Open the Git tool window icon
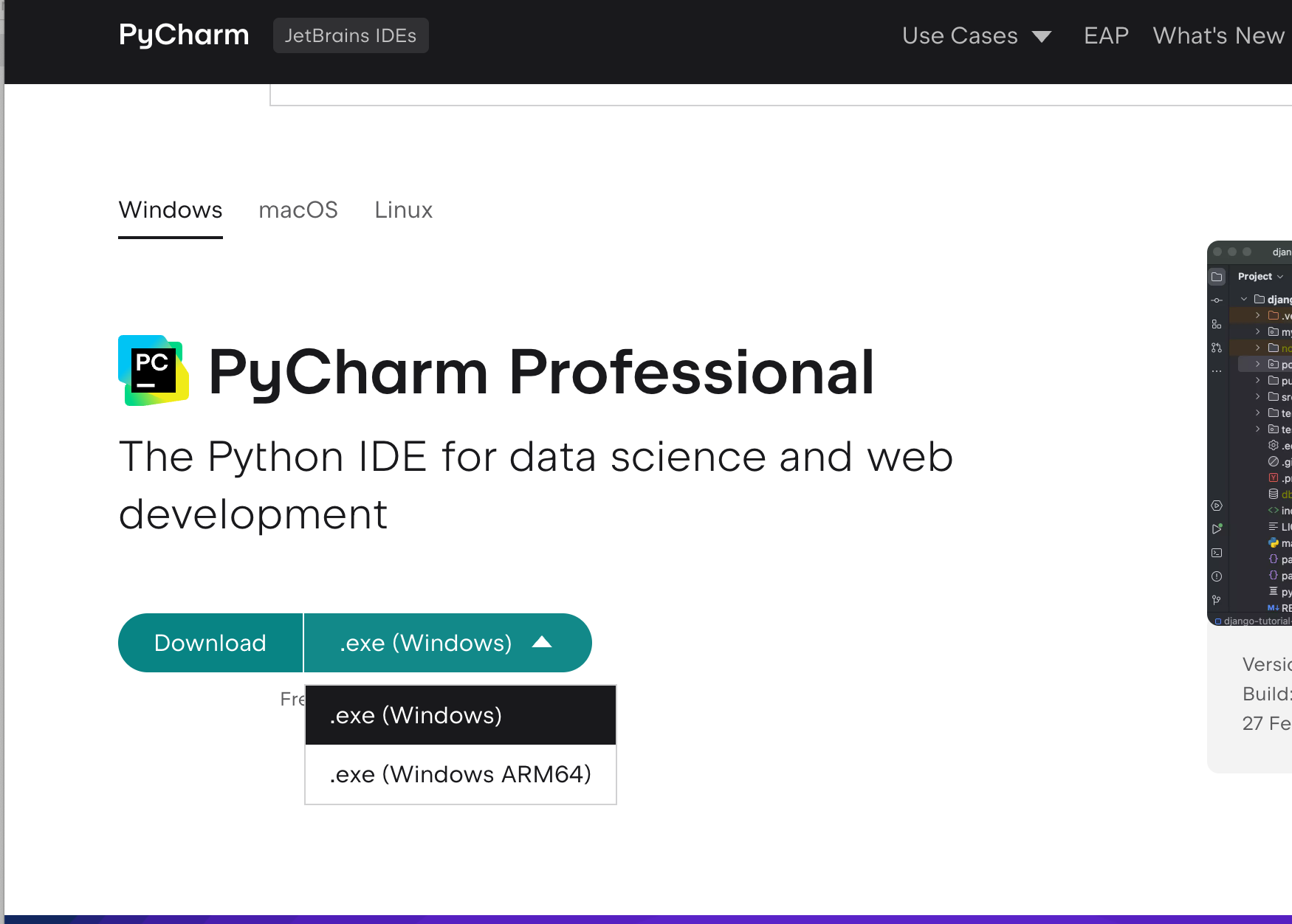This screenshot has height=924, width=1292. 1217,600
